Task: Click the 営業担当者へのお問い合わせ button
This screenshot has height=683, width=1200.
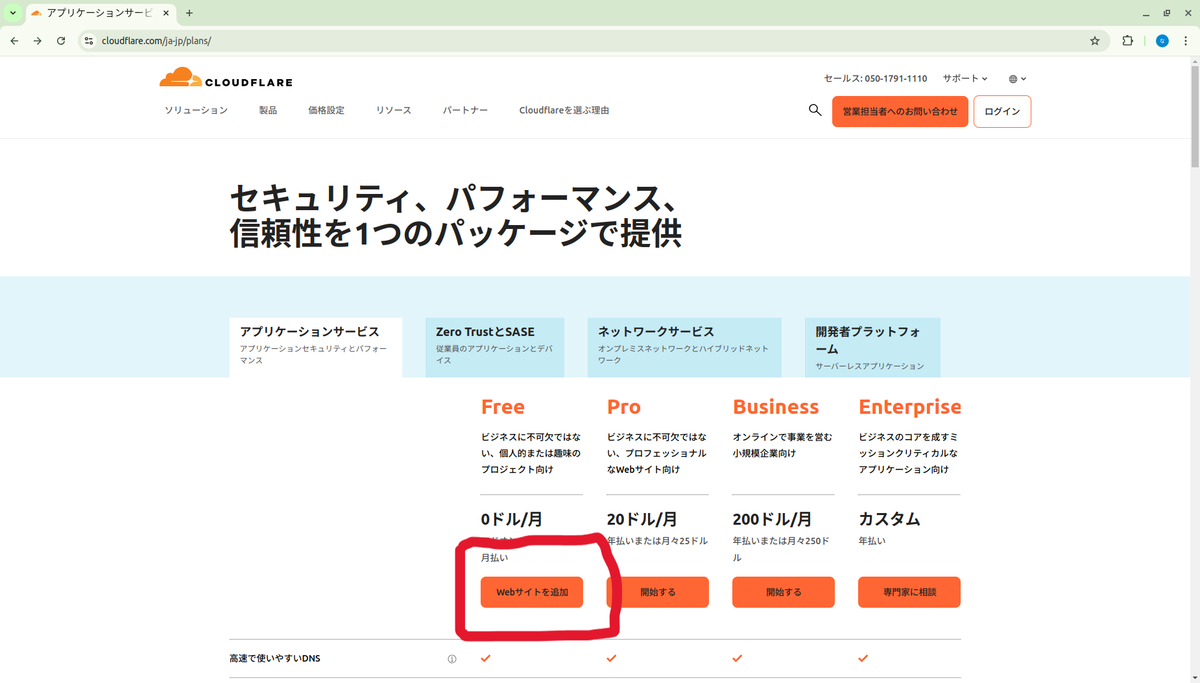Action: 900,111
